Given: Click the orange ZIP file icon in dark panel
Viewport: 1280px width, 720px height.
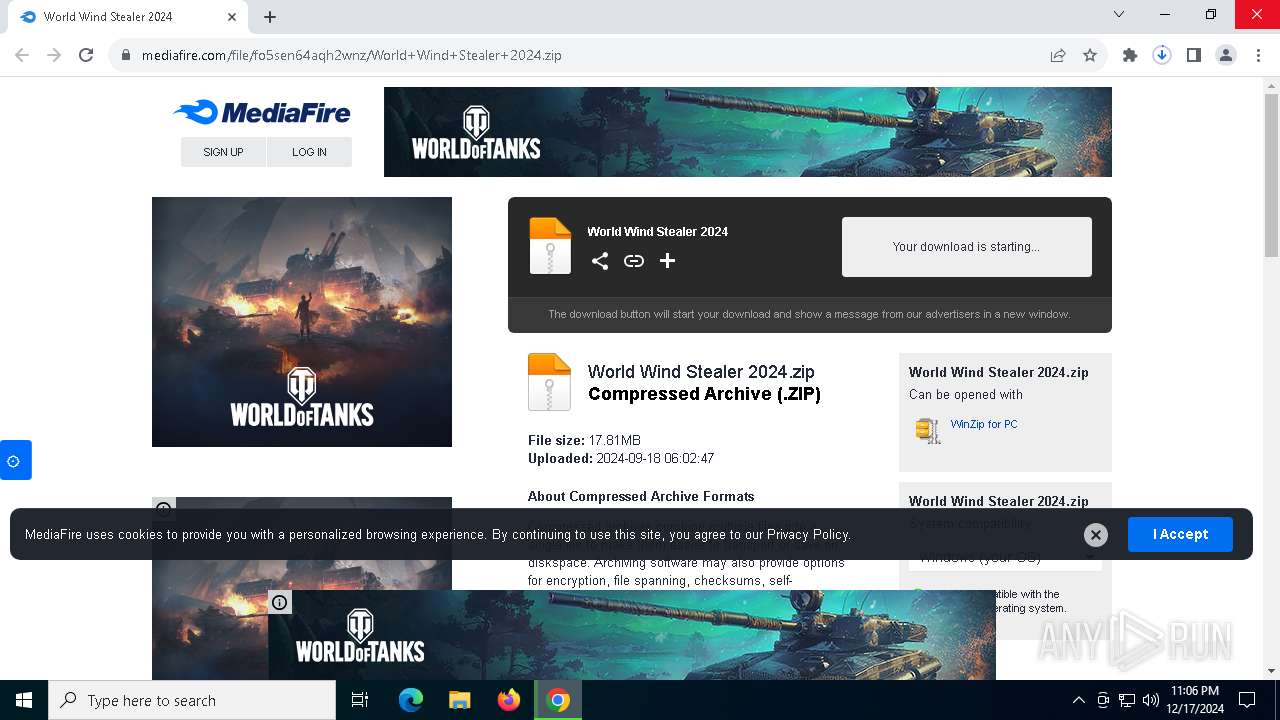Looking at the screenshot, I should tap(550, 245).
